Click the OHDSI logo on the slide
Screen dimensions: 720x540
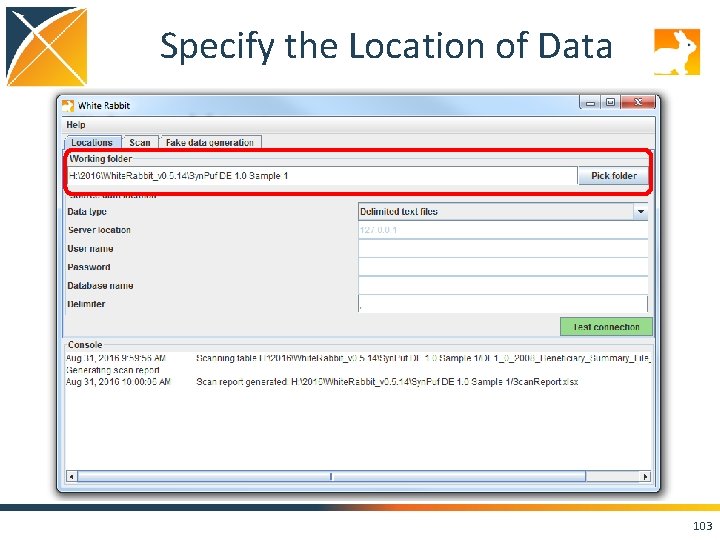46,46
